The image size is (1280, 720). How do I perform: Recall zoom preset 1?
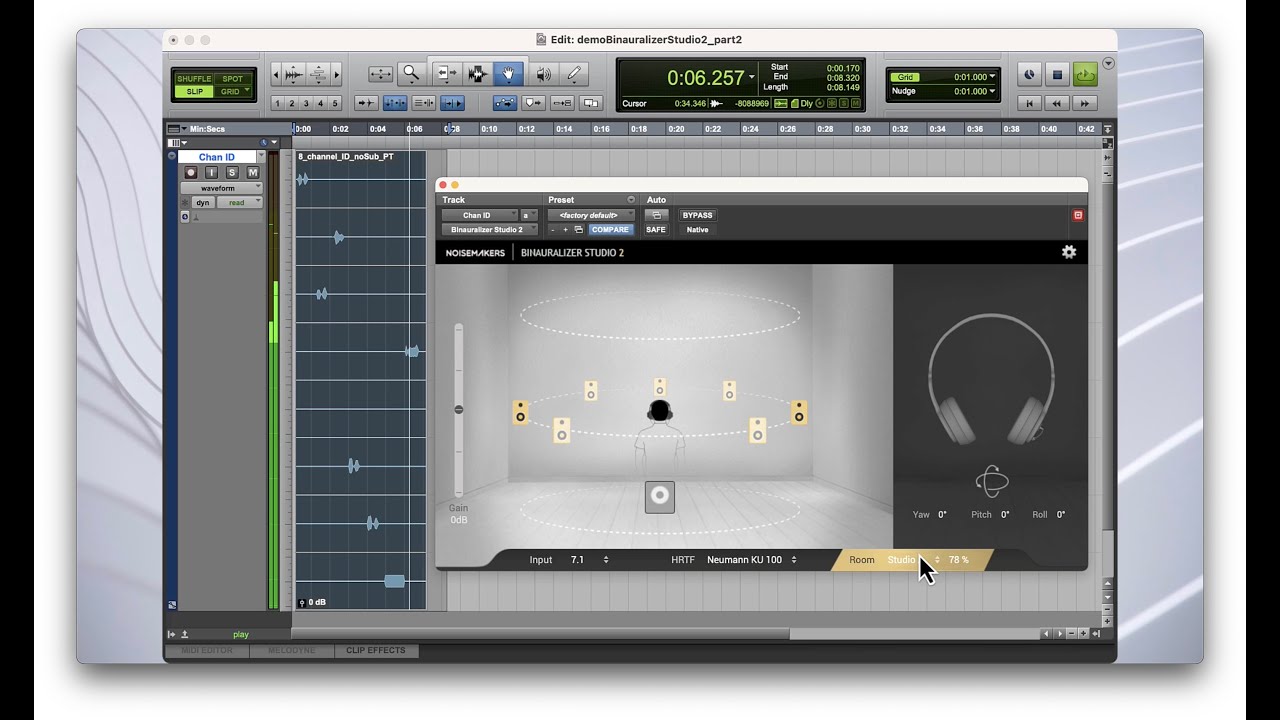tap(278, 103)
